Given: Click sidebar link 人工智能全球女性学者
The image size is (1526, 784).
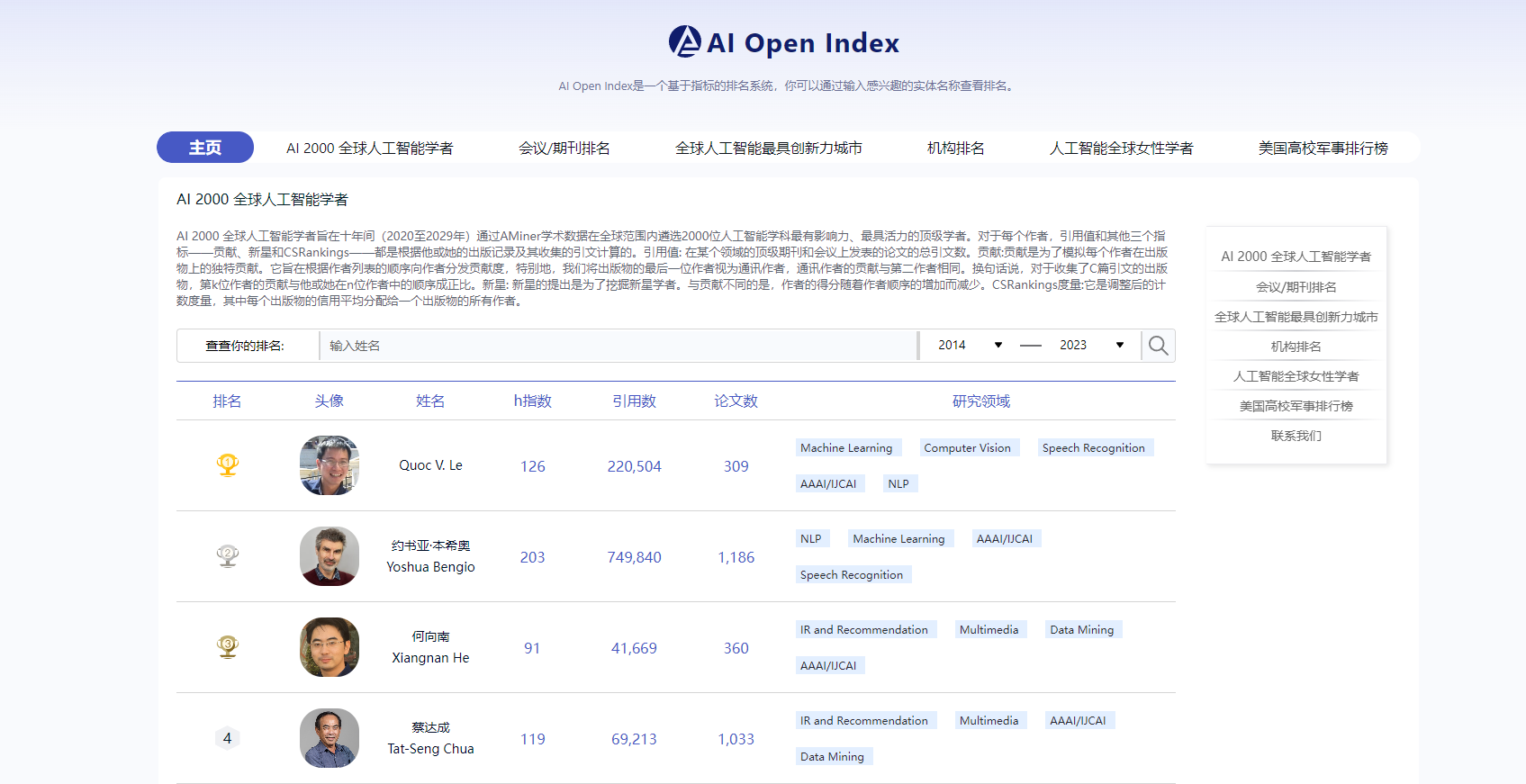Looking at the screenshot, I should [x=1296, y=376].
